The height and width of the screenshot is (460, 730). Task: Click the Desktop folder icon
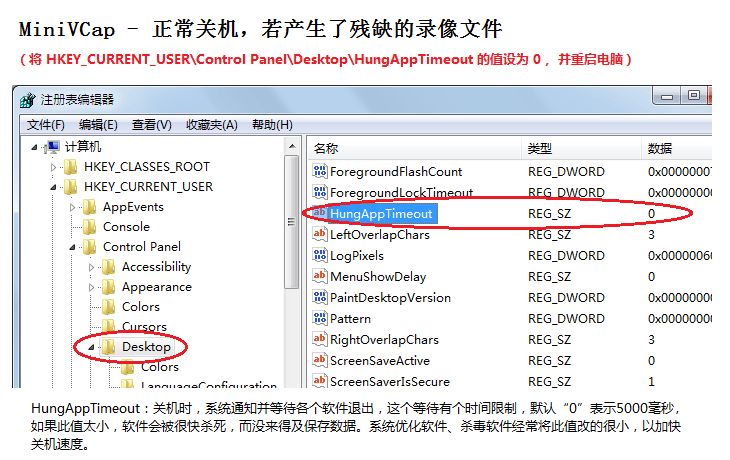[108, 347]
